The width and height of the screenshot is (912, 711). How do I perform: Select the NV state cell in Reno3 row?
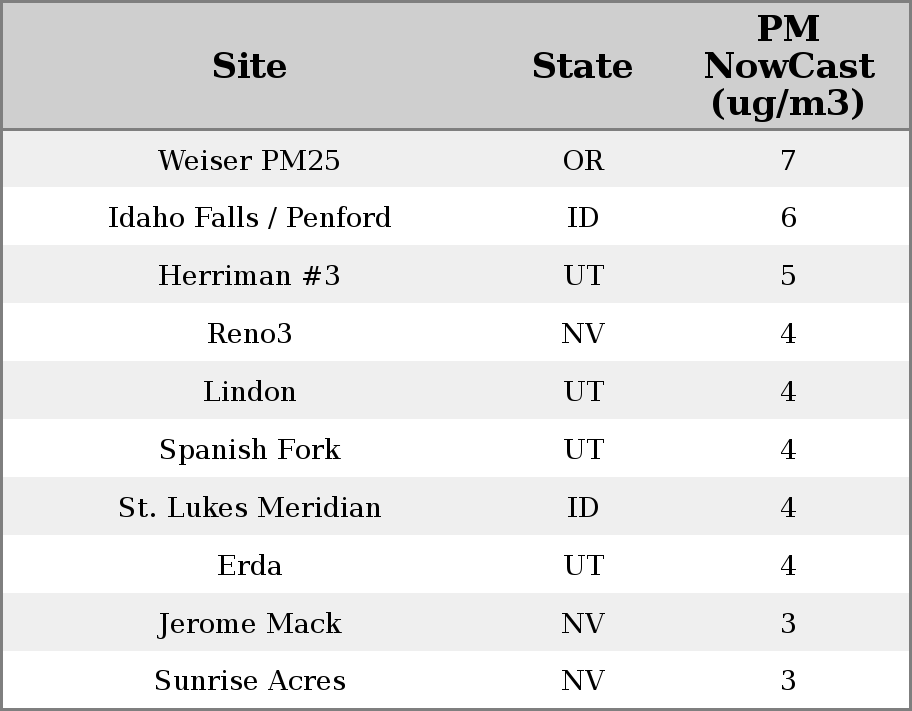tap(583, 334)
